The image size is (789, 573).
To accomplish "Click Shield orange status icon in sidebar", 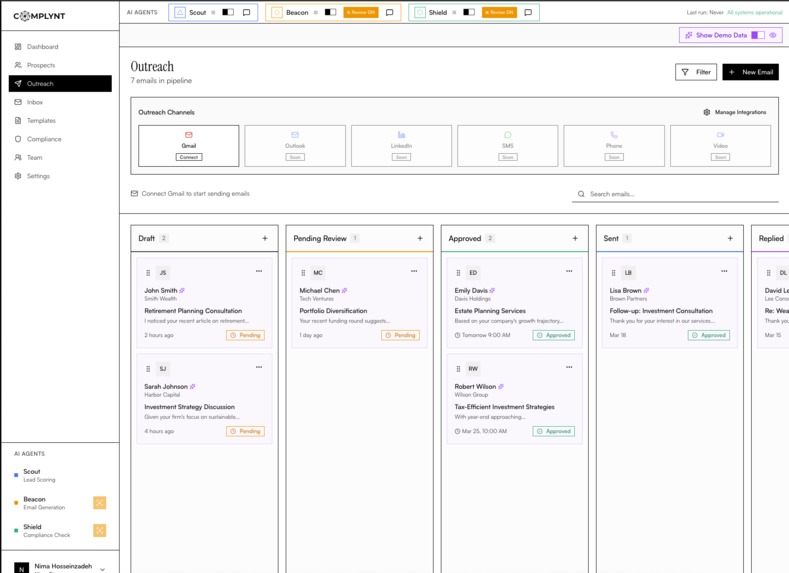I will (100, 530).
